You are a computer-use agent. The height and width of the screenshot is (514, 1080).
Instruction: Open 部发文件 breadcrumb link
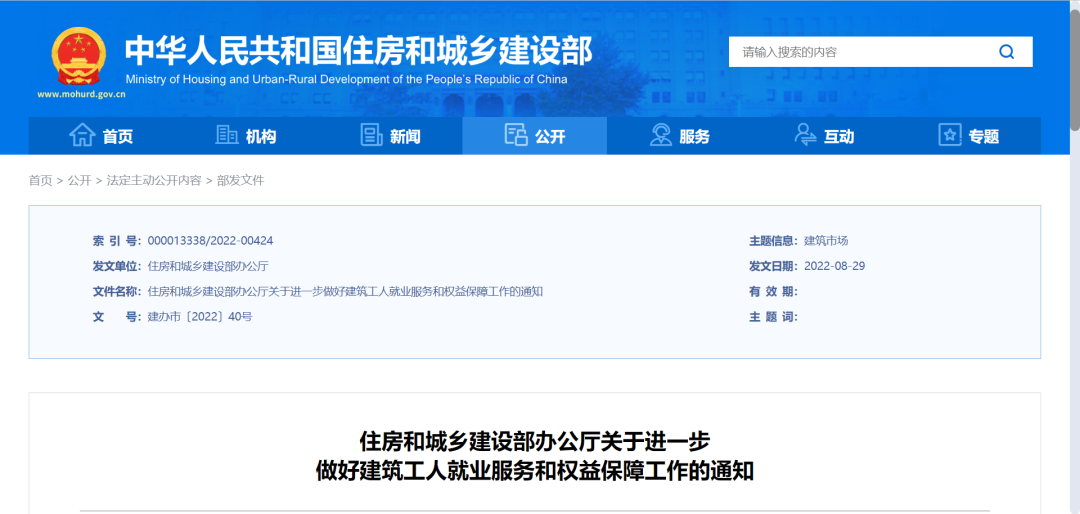click(x=240, y=181)
